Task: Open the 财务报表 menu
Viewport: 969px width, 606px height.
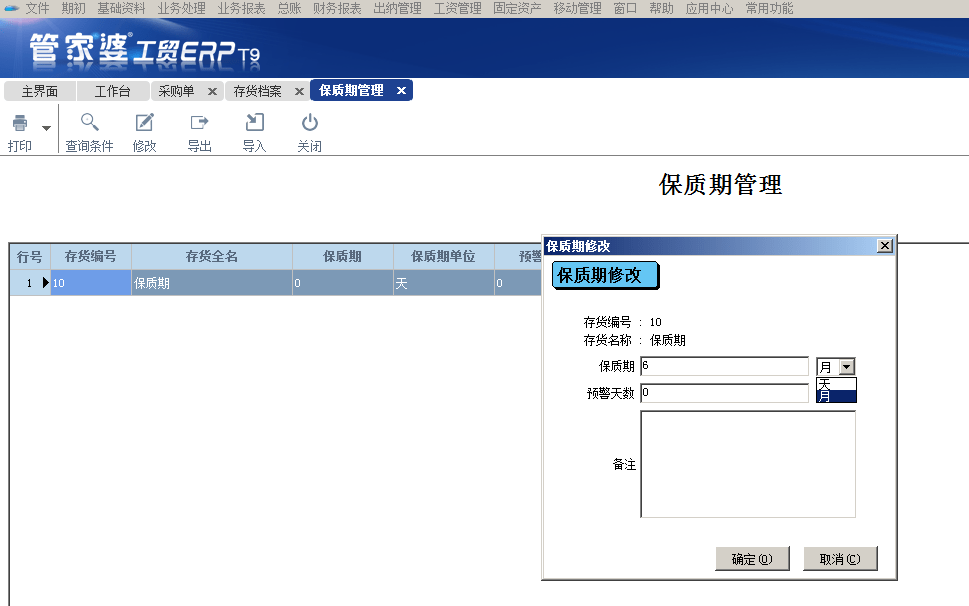Action: click(x=337, y=8)
